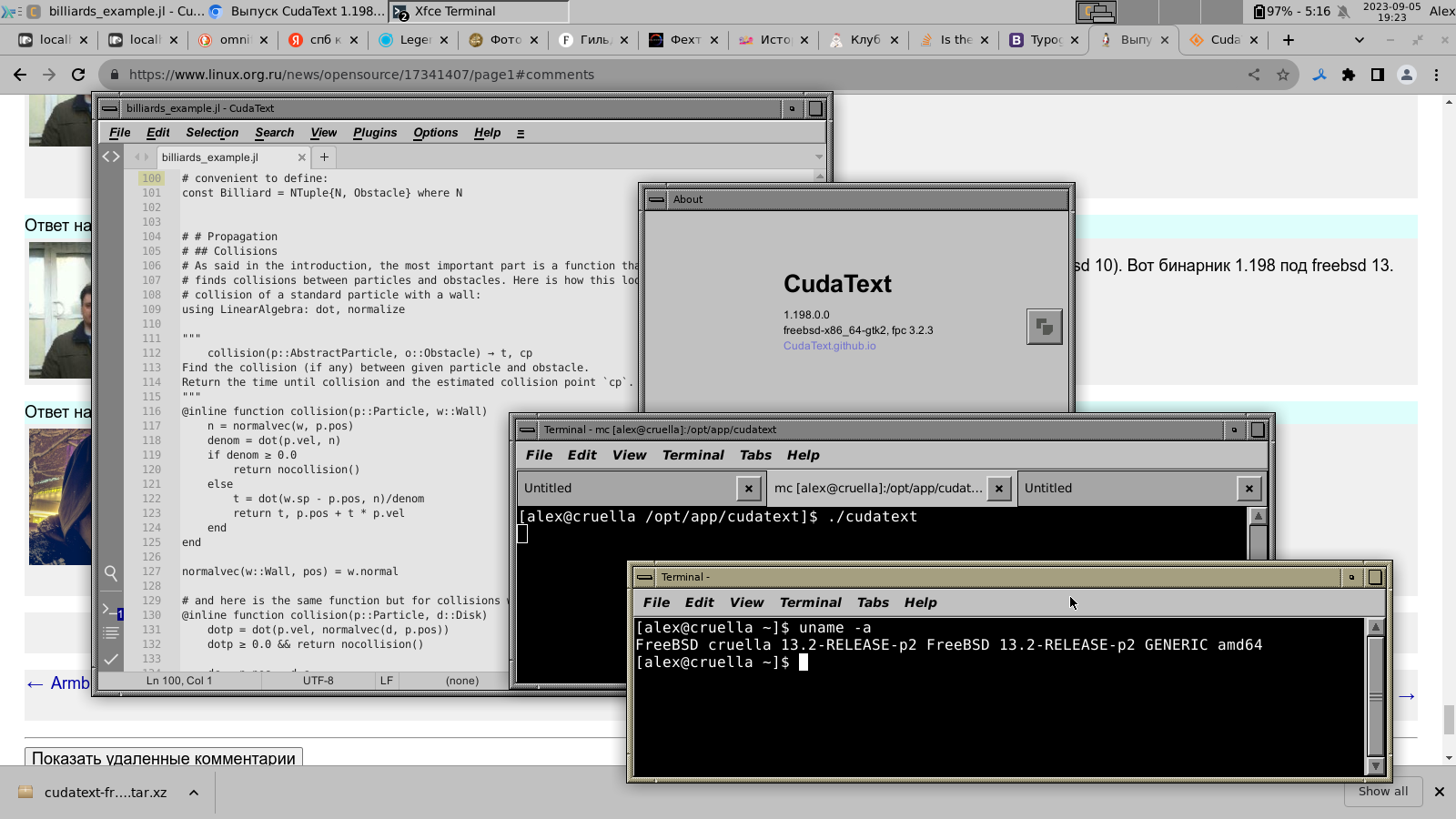Click the blue extension icon beside bookmark star
1456x819 pixels.
click(1319, 75)
